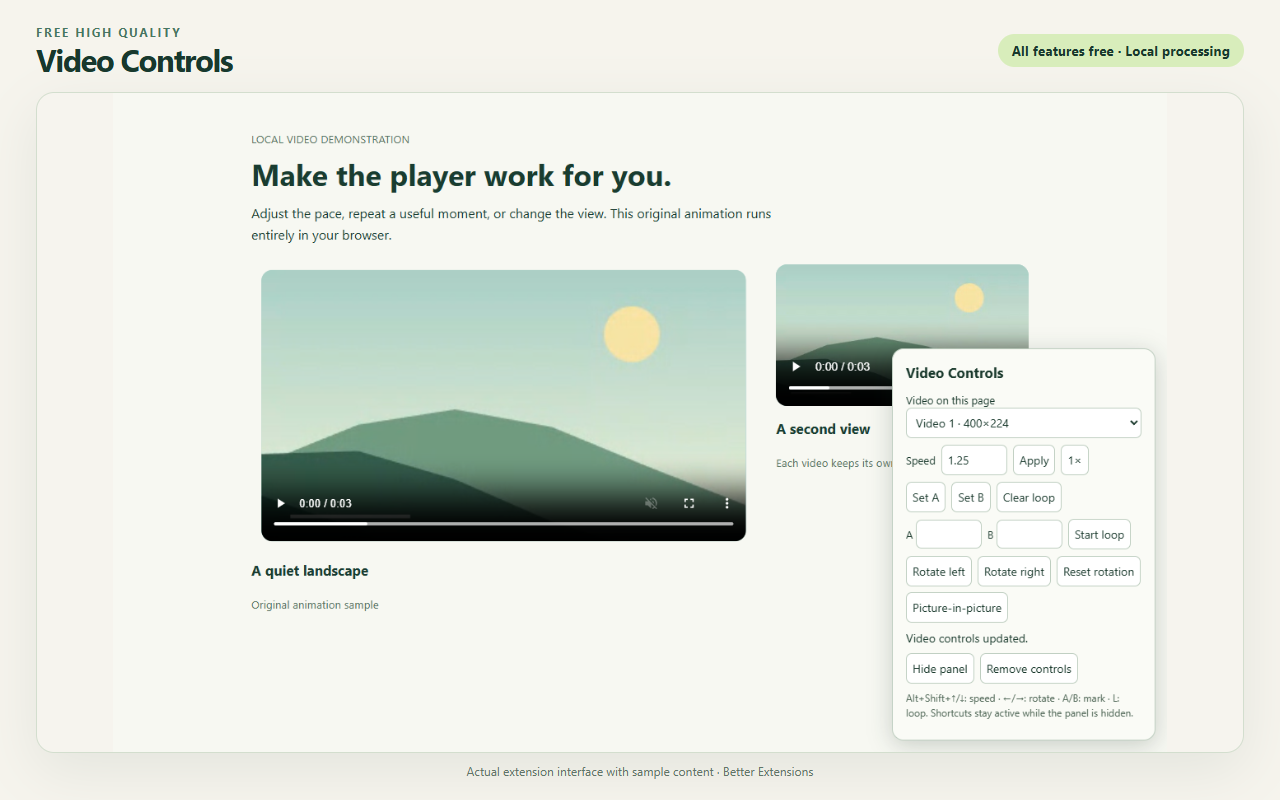Reset the video rotation
Viewport: 1280px width, 800px height.
point(1099,571)
